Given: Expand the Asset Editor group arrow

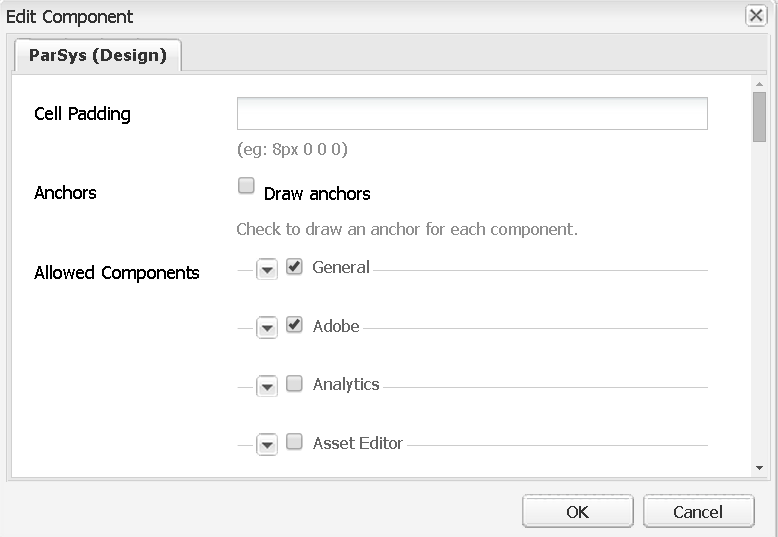Looking at the screenshot, I should pos(266,445).
